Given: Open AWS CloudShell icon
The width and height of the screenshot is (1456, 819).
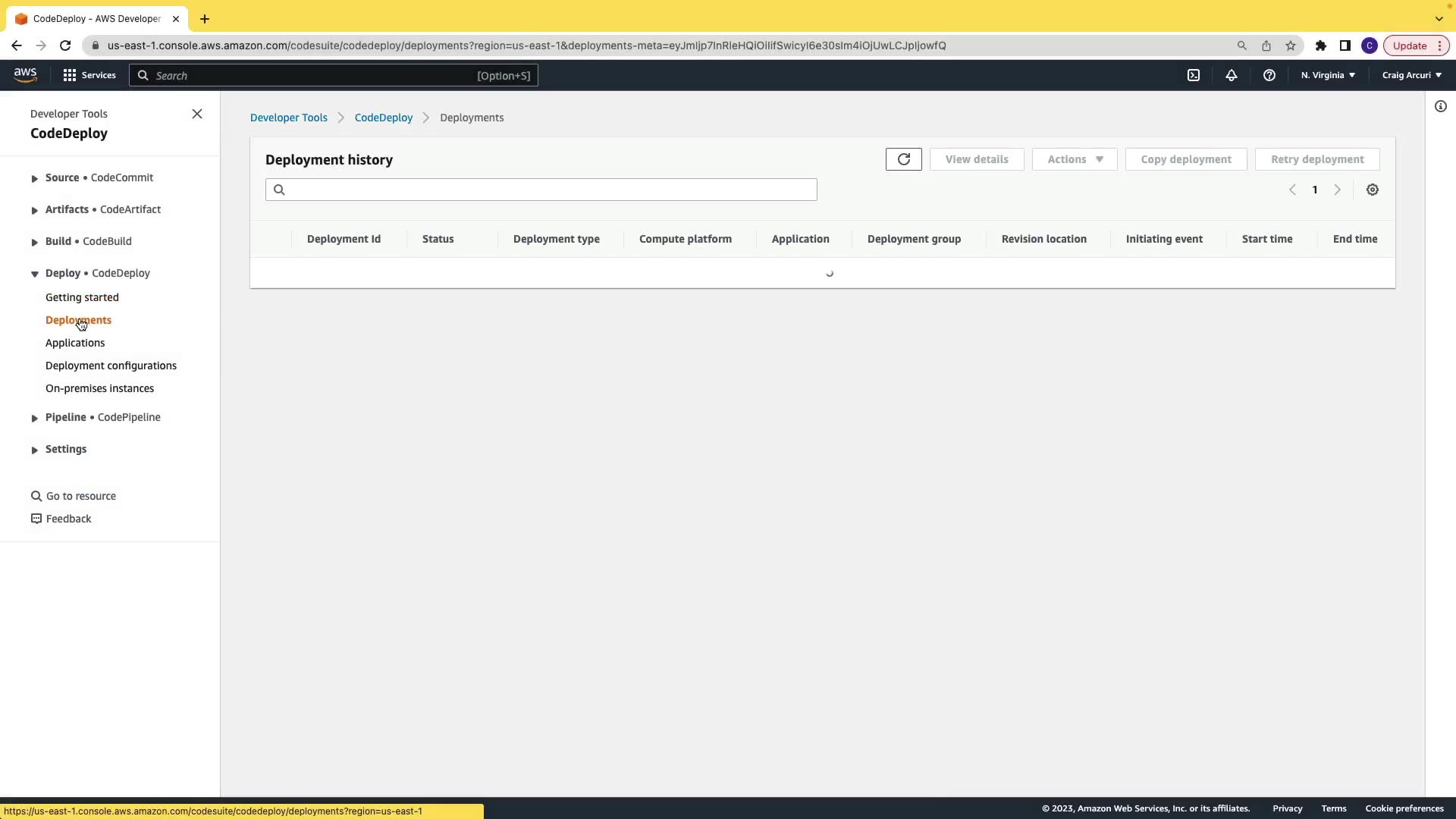Looking at the screenshot, I should (1193, 75).
